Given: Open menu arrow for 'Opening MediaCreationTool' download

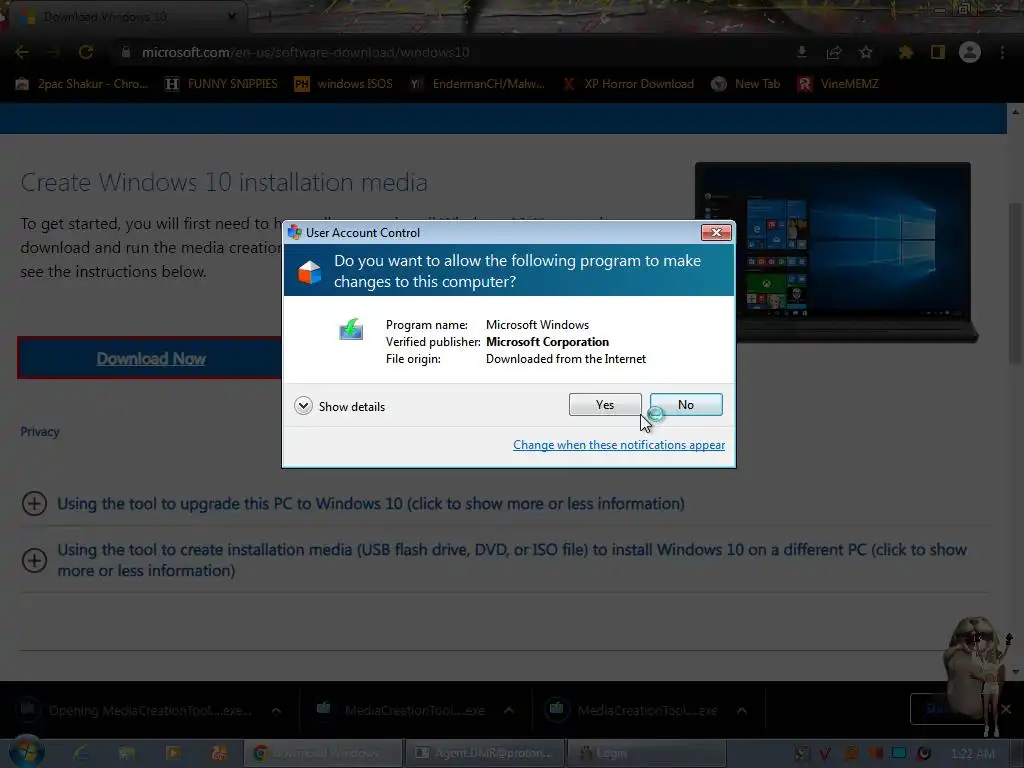Looking at the screenshot, I should [276, 710].
